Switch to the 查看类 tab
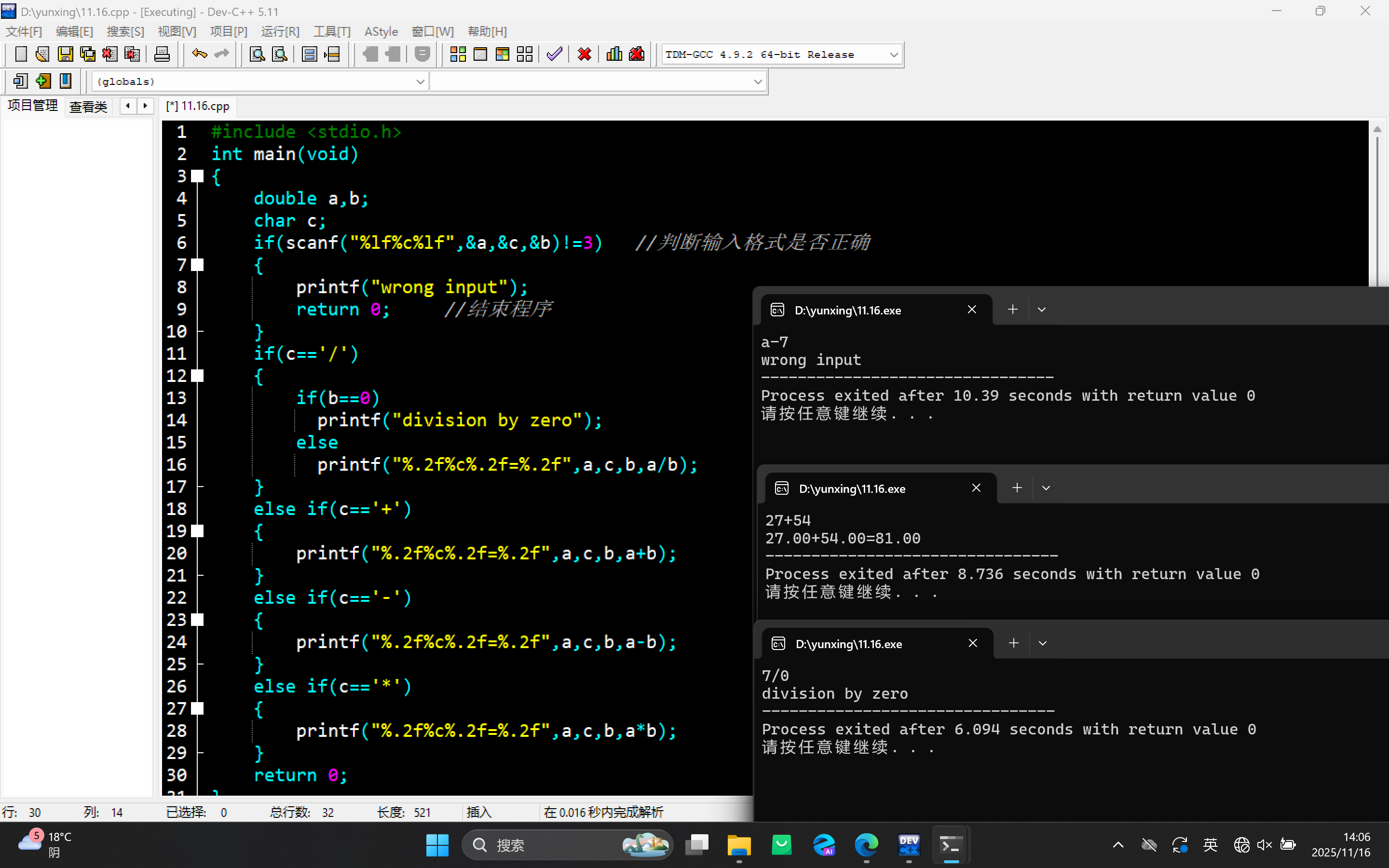Screen dimensions: 1389x868 coord(88,107)
